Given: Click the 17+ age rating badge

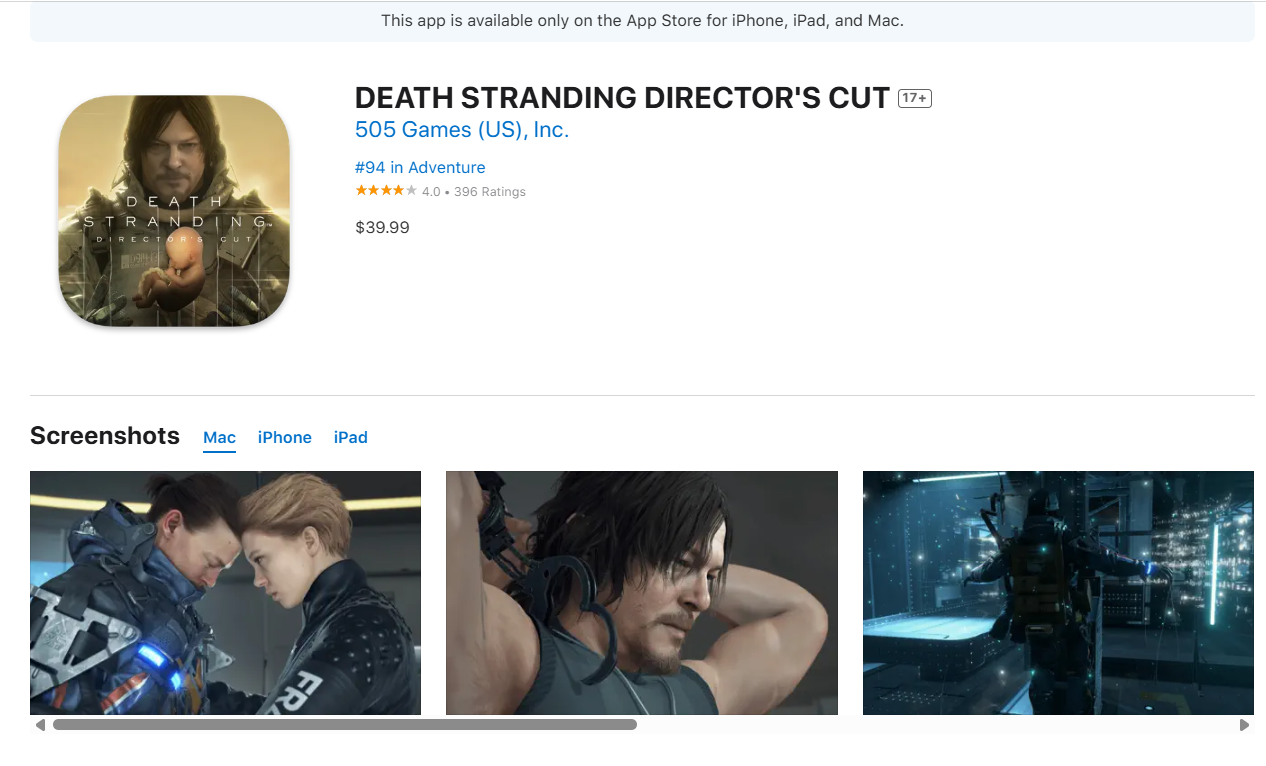Looking at the screenshot, I should (x=915, y=98).
